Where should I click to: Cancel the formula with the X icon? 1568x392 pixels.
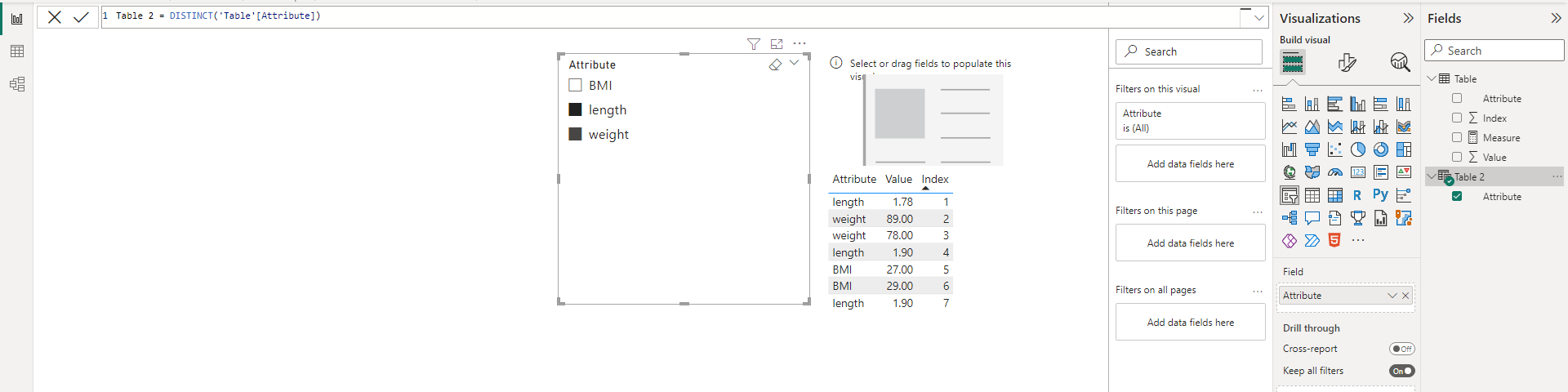pos(55,17)
